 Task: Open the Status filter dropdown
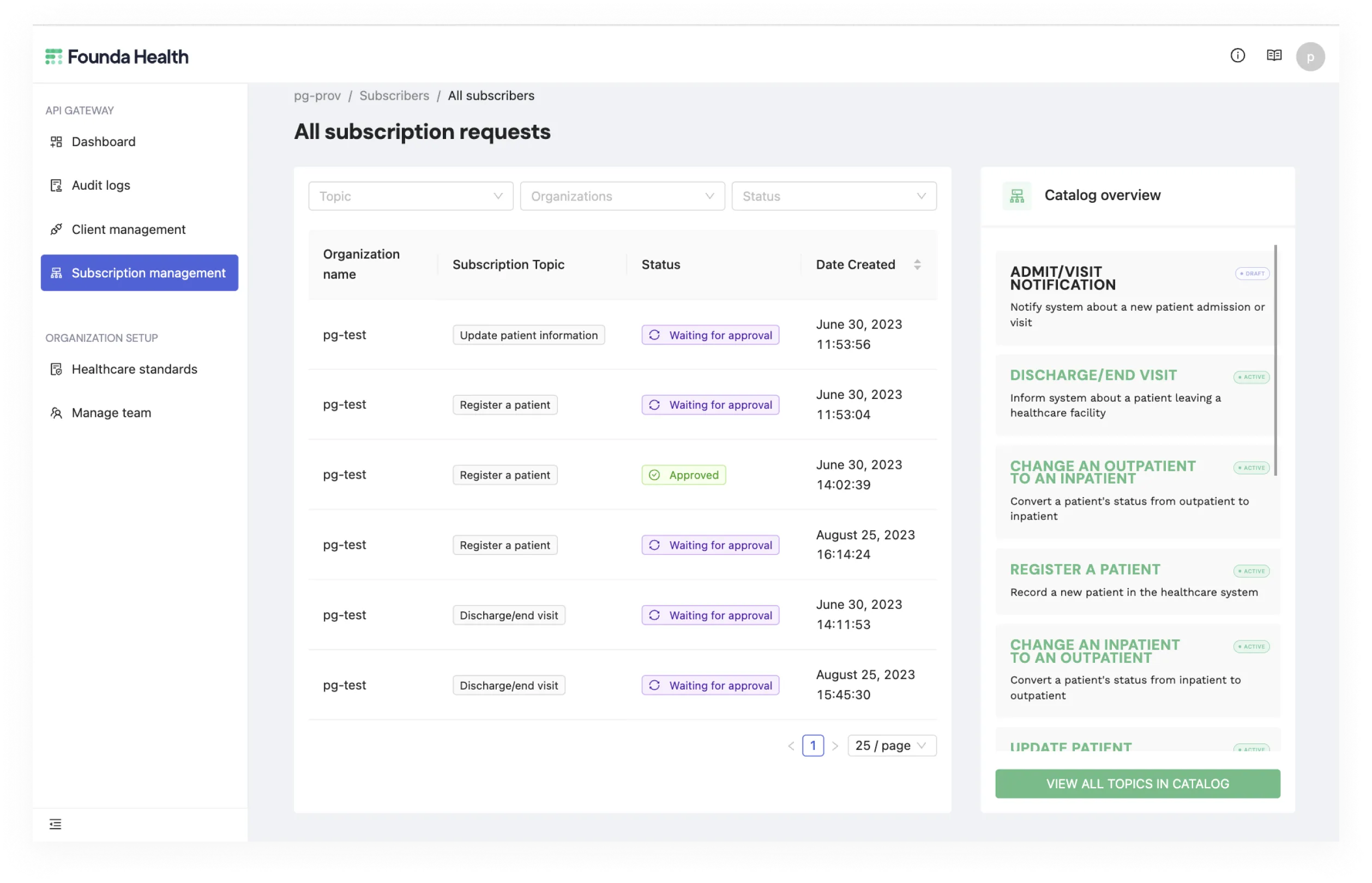tap(834, 196)
